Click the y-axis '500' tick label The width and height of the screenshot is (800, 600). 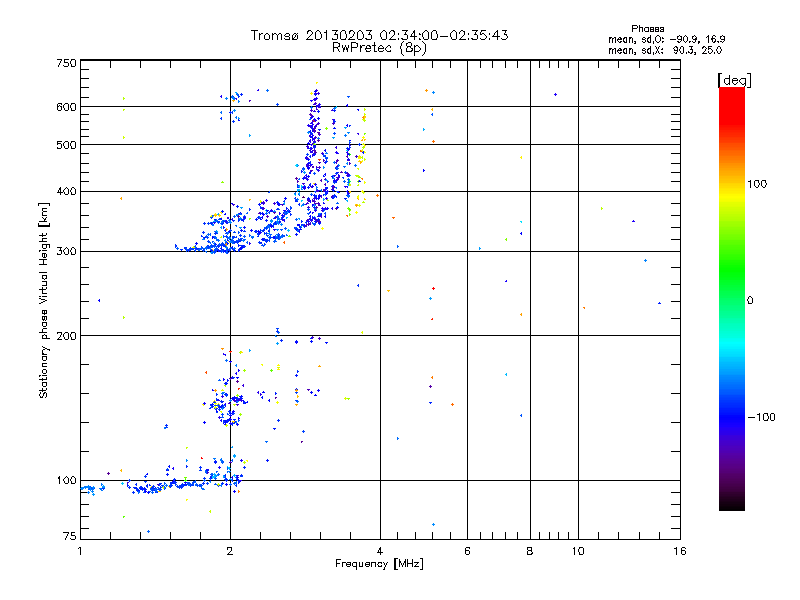(x=66, y=145)
